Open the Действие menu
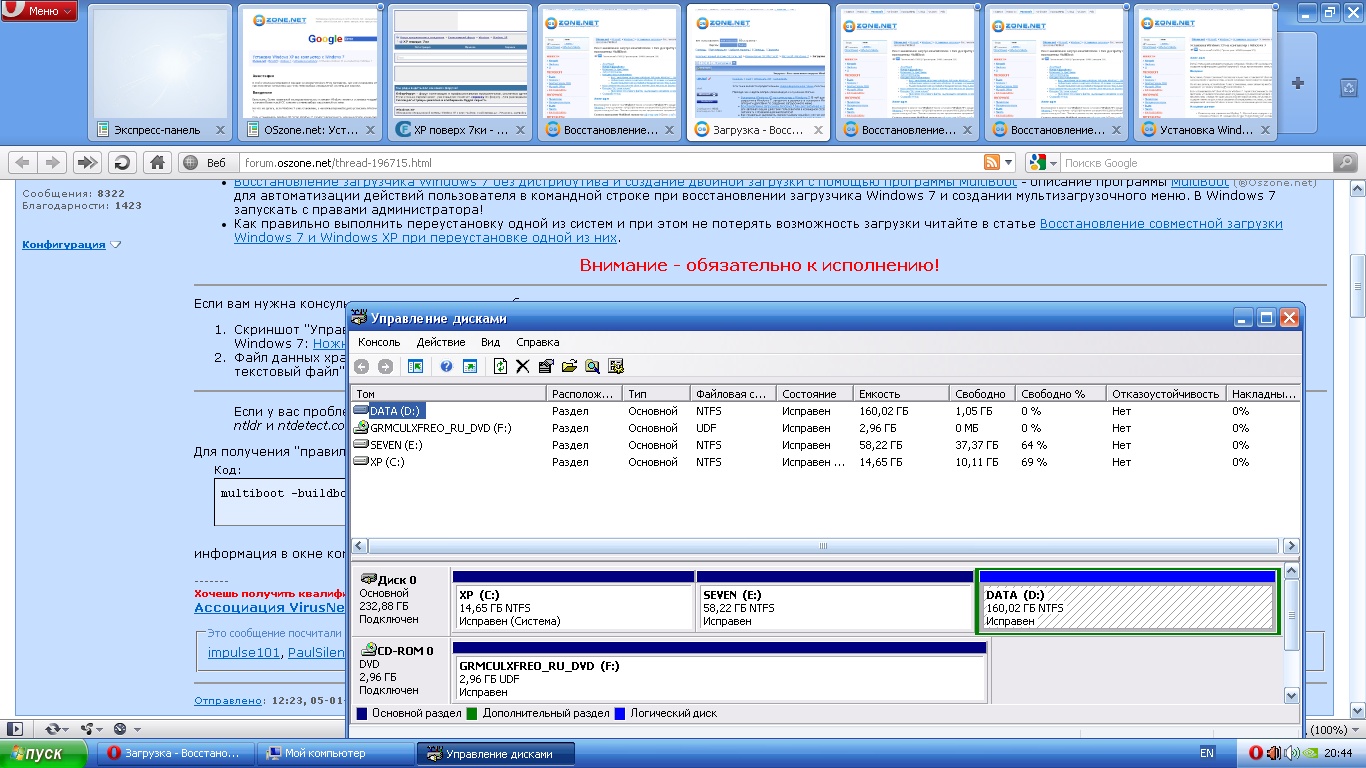This screenshot has width=1366, height=768. [x=440, y=342]
